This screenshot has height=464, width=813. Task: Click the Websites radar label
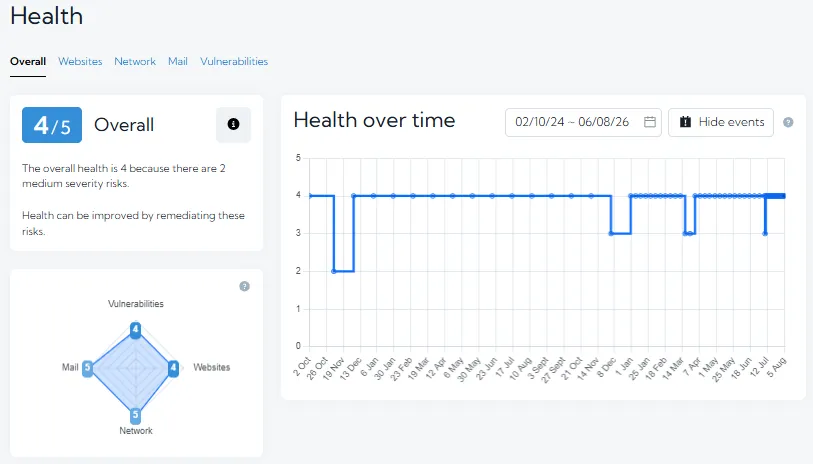212,367
